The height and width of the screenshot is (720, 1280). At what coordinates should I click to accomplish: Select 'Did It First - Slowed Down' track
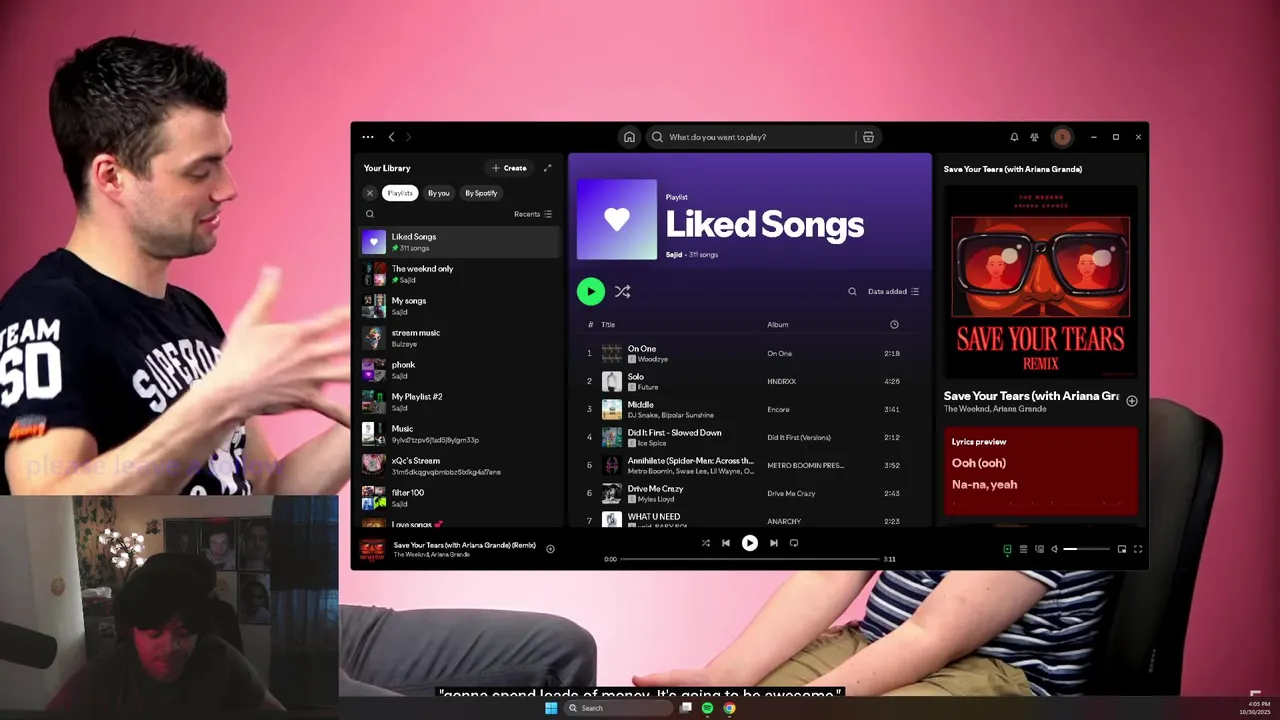coord(749,437)
